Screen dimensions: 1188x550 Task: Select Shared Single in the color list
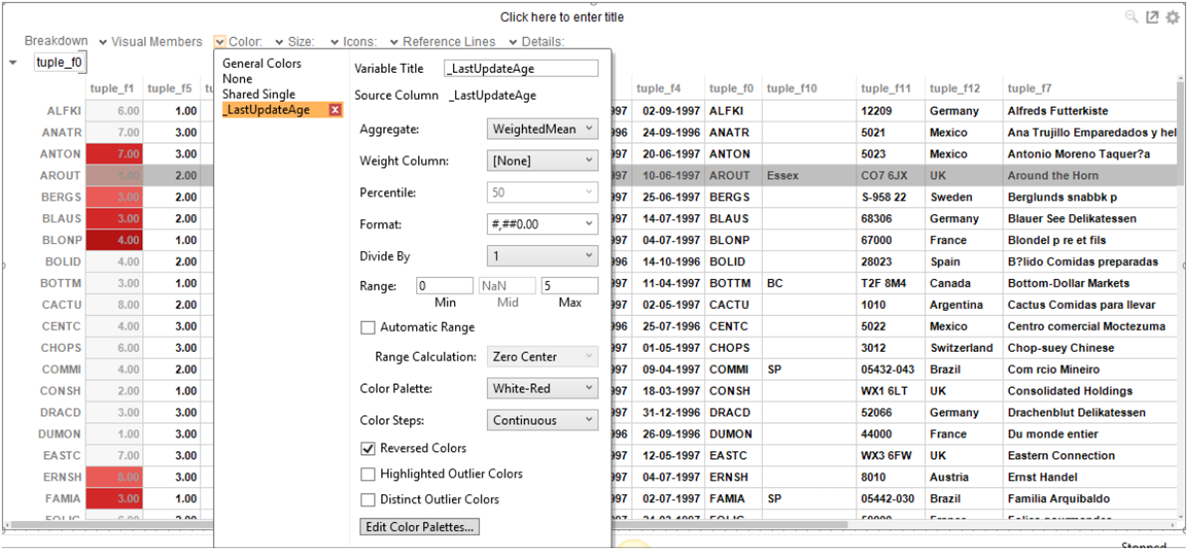[x=258, y=94]
